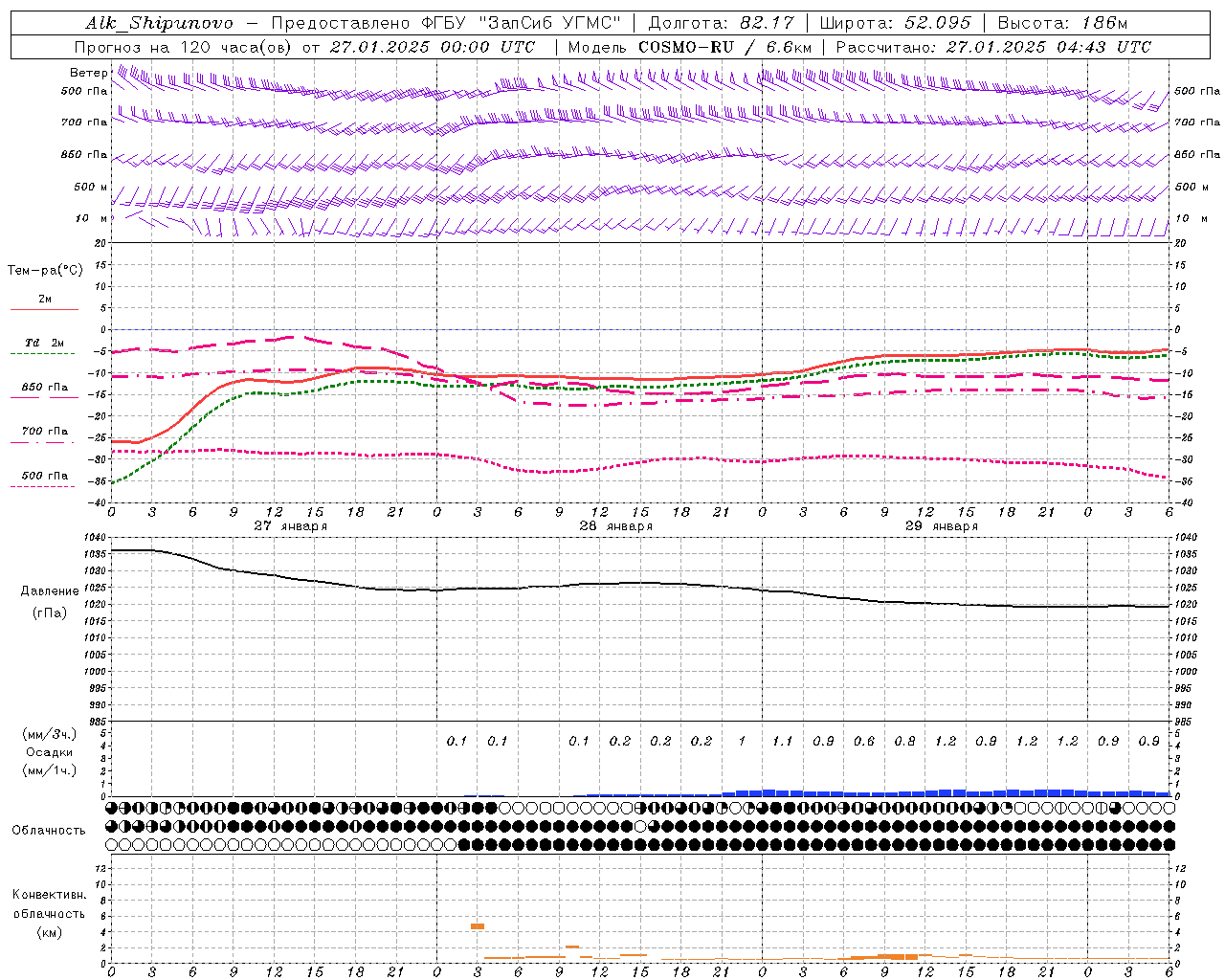The image size is (1225, 980).
Task: Click the (мм/3ч.) units label
Action: tap(50, 734)
